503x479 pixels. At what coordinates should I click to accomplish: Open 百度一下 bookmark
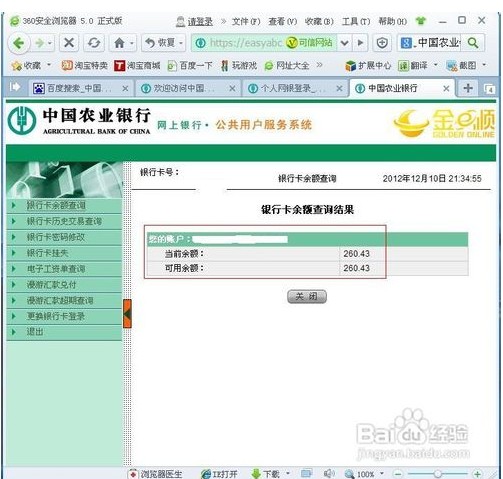click(x=190, y=66)
